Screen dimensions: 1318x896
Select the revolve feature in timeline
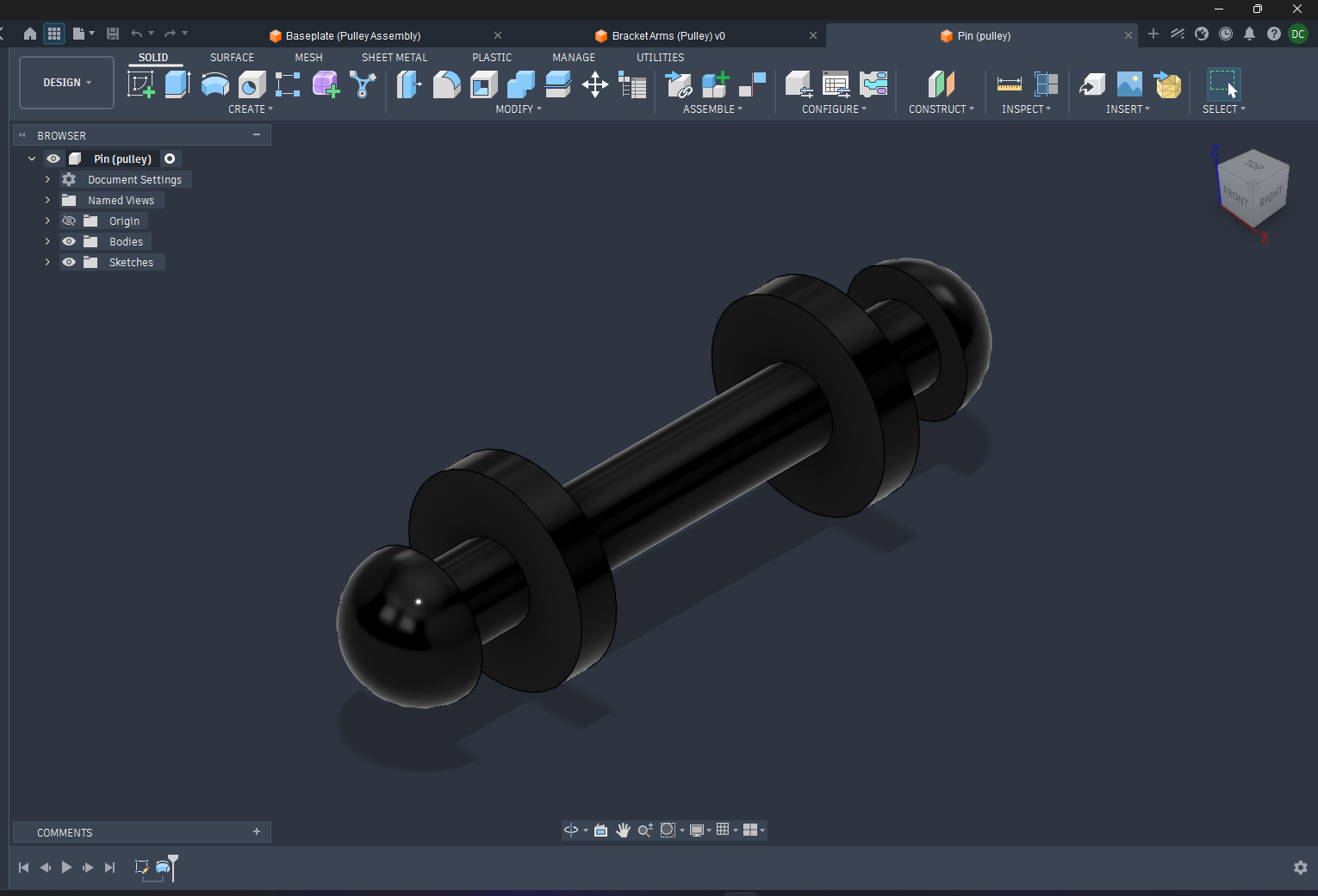[162, 868]
